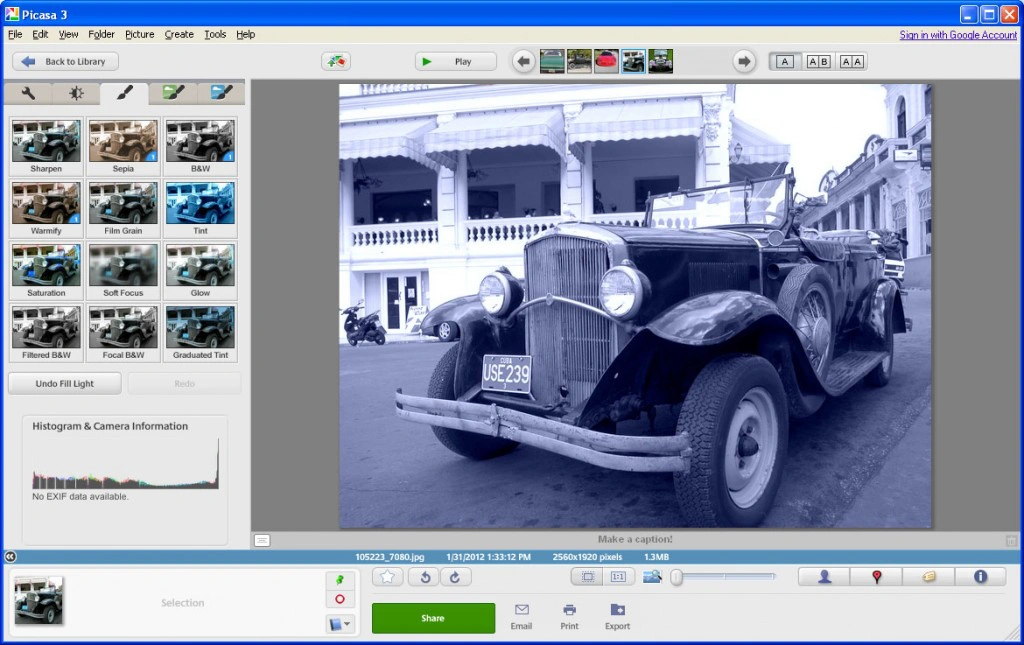The height and width of the screenshot is (645, 1024).
Task: Apply the Sepia effect
Action: tap(123, 146)
